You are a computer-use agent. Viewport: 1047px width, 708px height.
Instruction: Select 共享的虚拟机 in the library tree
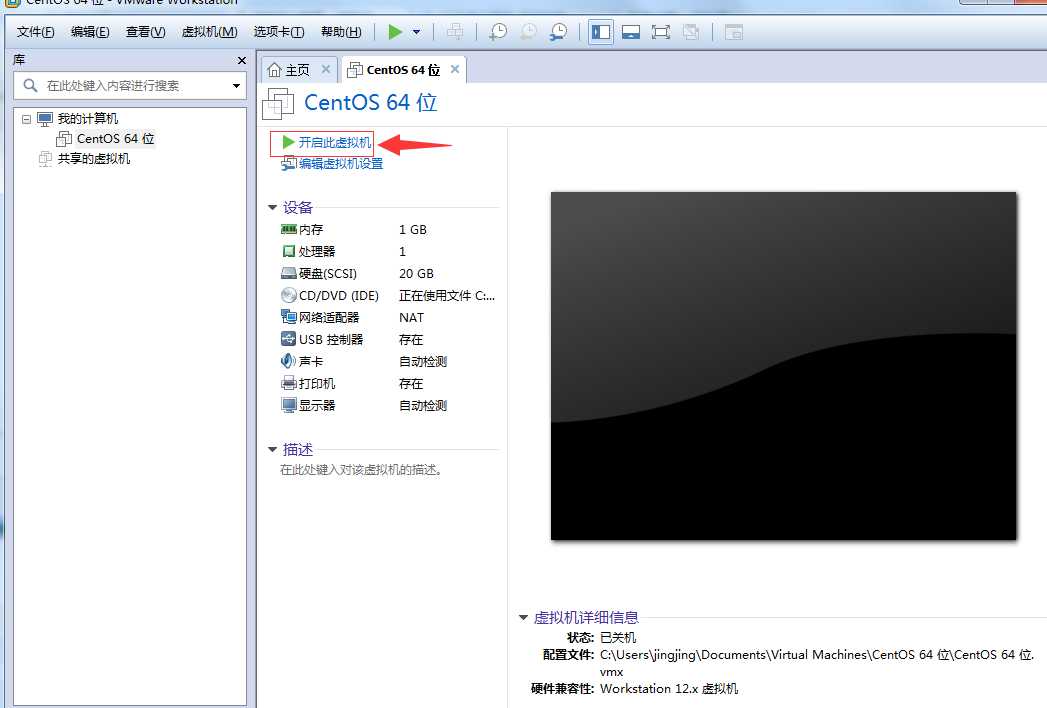[93, 159]
